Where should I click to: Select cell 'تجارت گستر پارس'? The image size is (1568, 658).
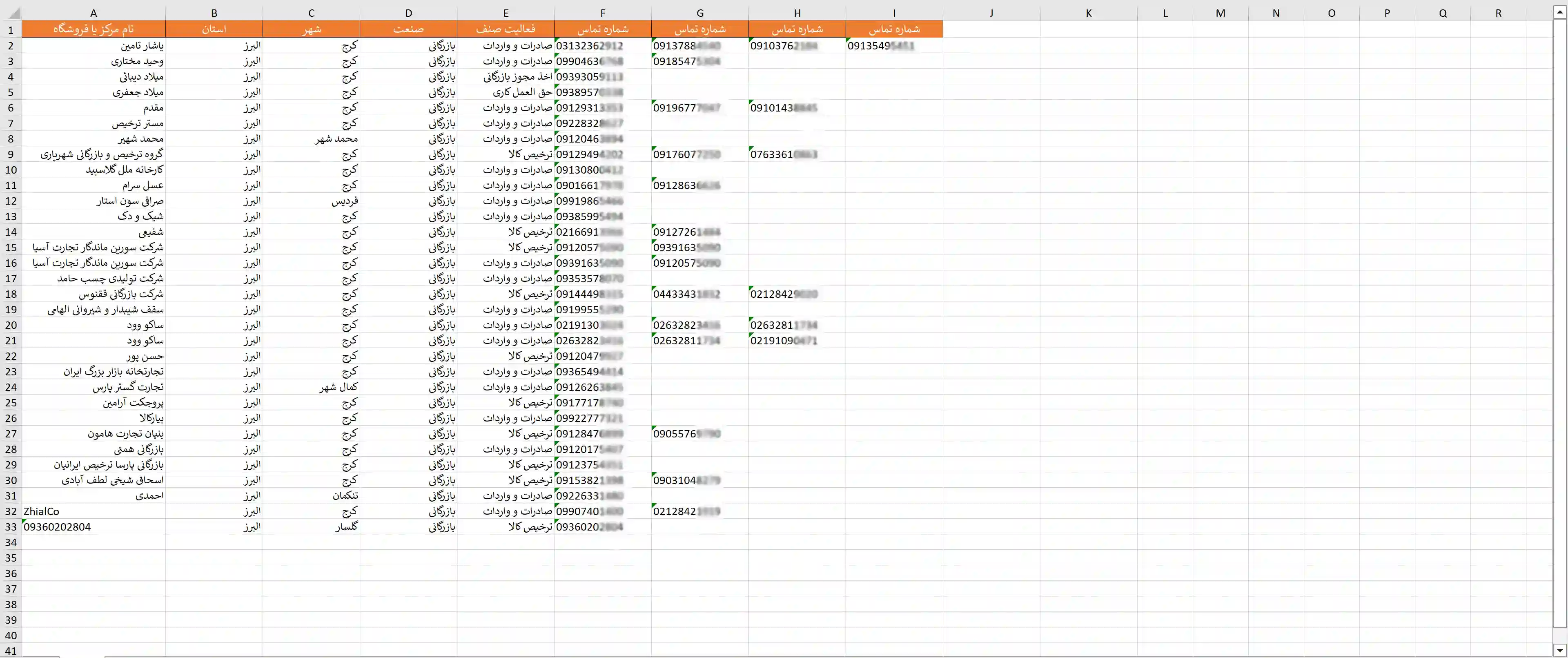pos(93,387)
